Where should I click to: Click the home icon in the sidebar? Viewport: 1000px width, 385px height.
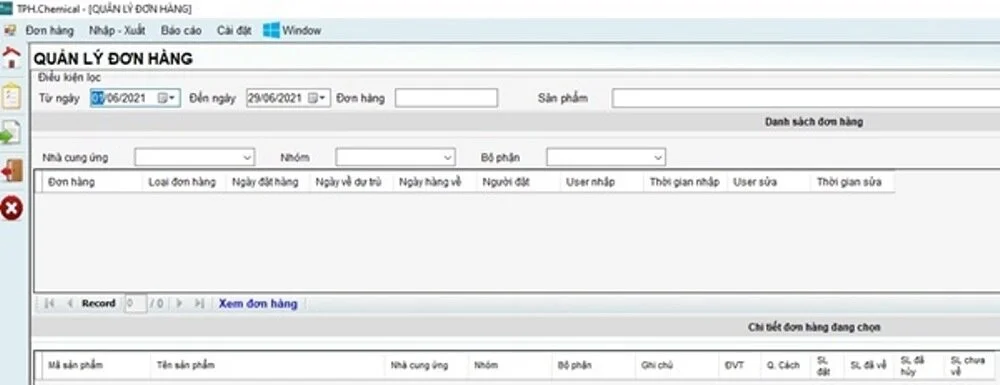pos(11,58)
